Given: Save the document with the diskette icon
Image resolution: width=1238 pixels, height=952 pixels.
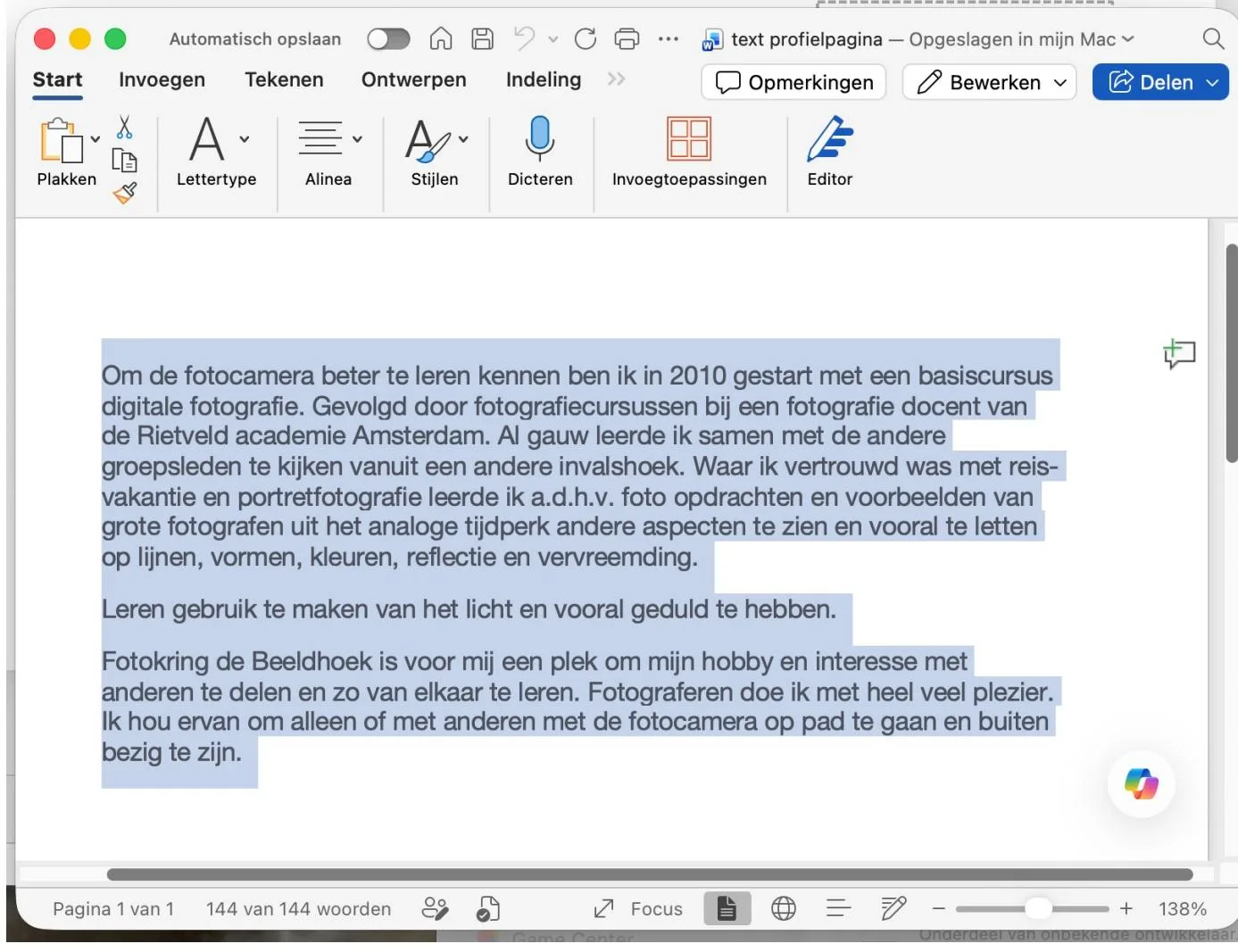Looking at the screenshot, I should [483, 38].
